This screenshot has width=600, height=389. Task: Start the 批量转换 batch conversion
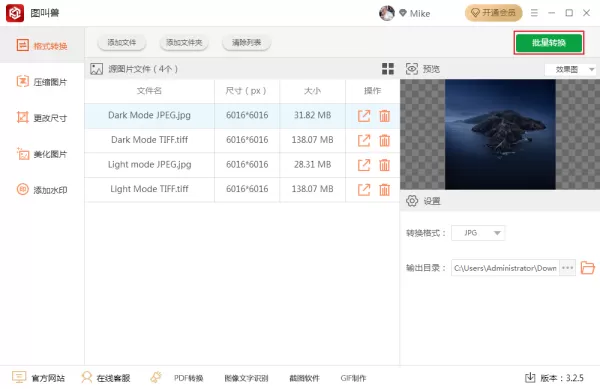click(549, 42)
